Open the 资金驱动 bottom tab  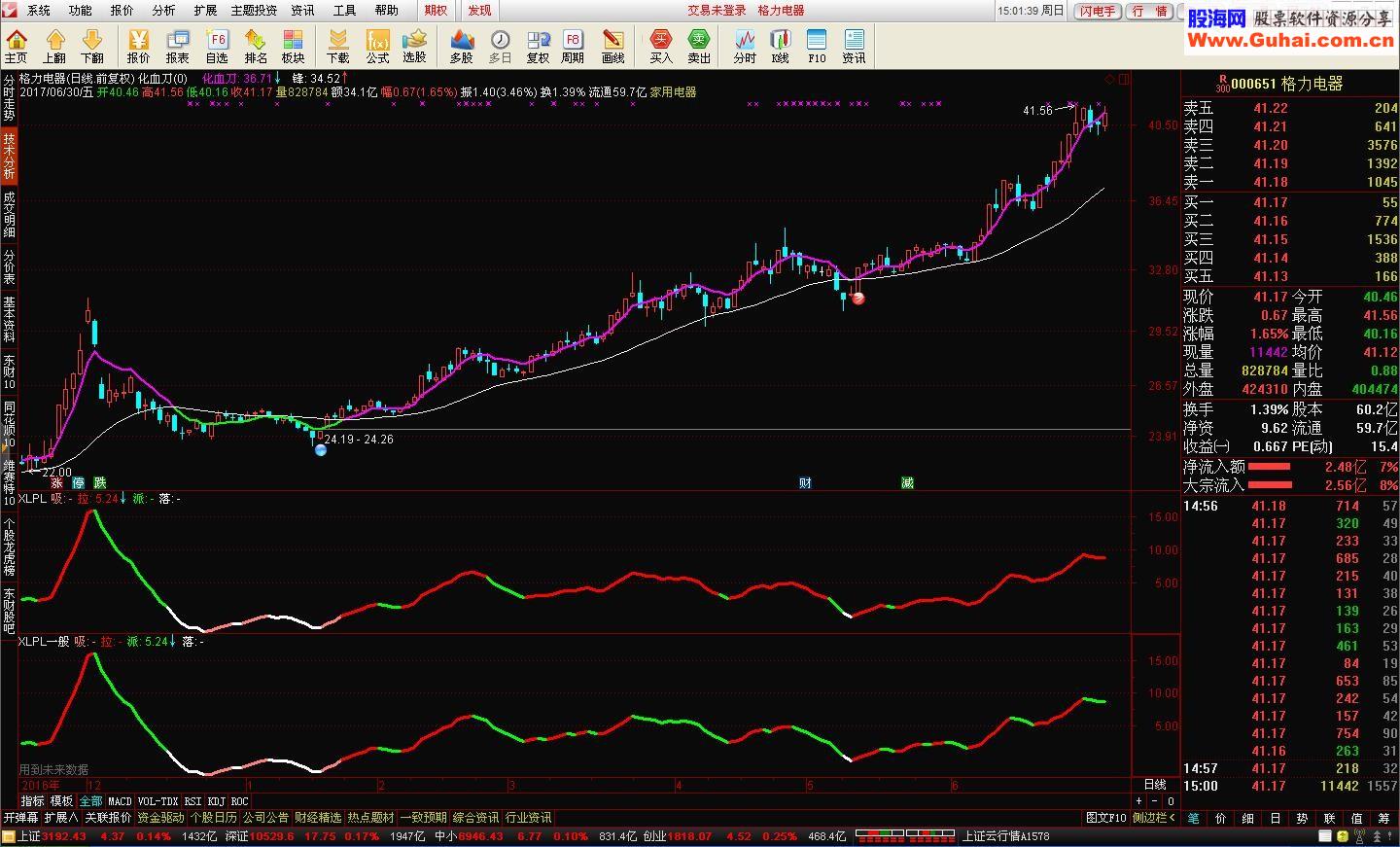coord(160,818)
